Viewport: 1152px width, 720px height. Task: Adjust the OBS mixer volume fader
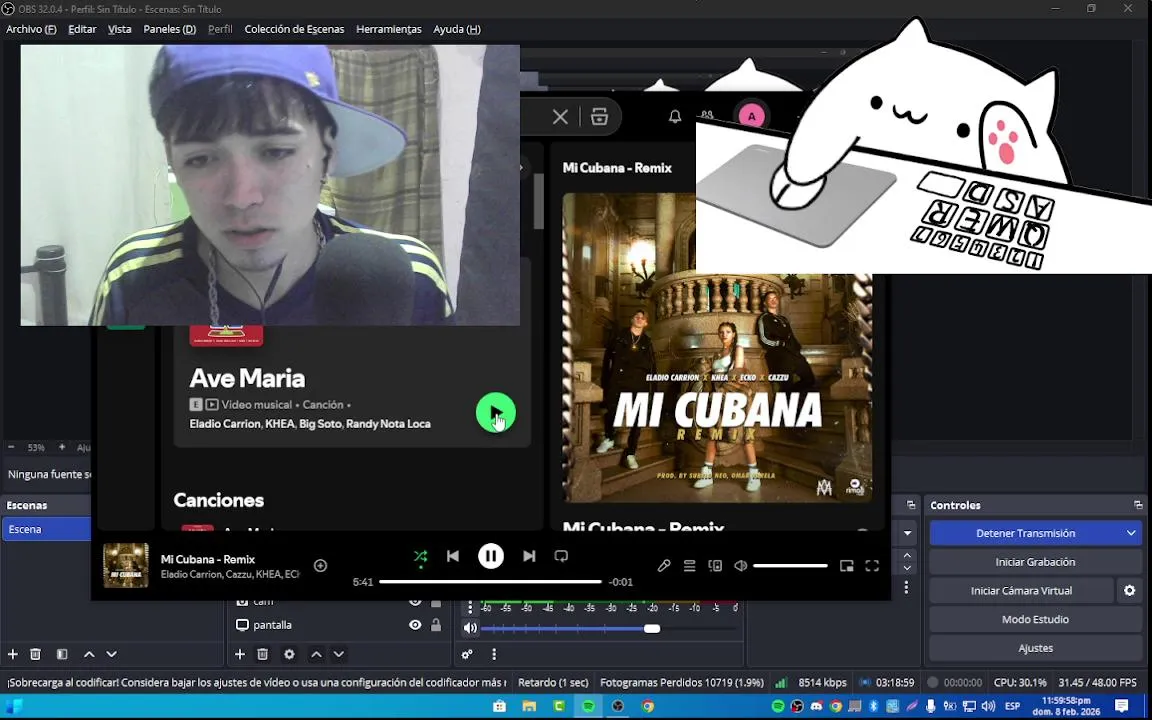610,628
